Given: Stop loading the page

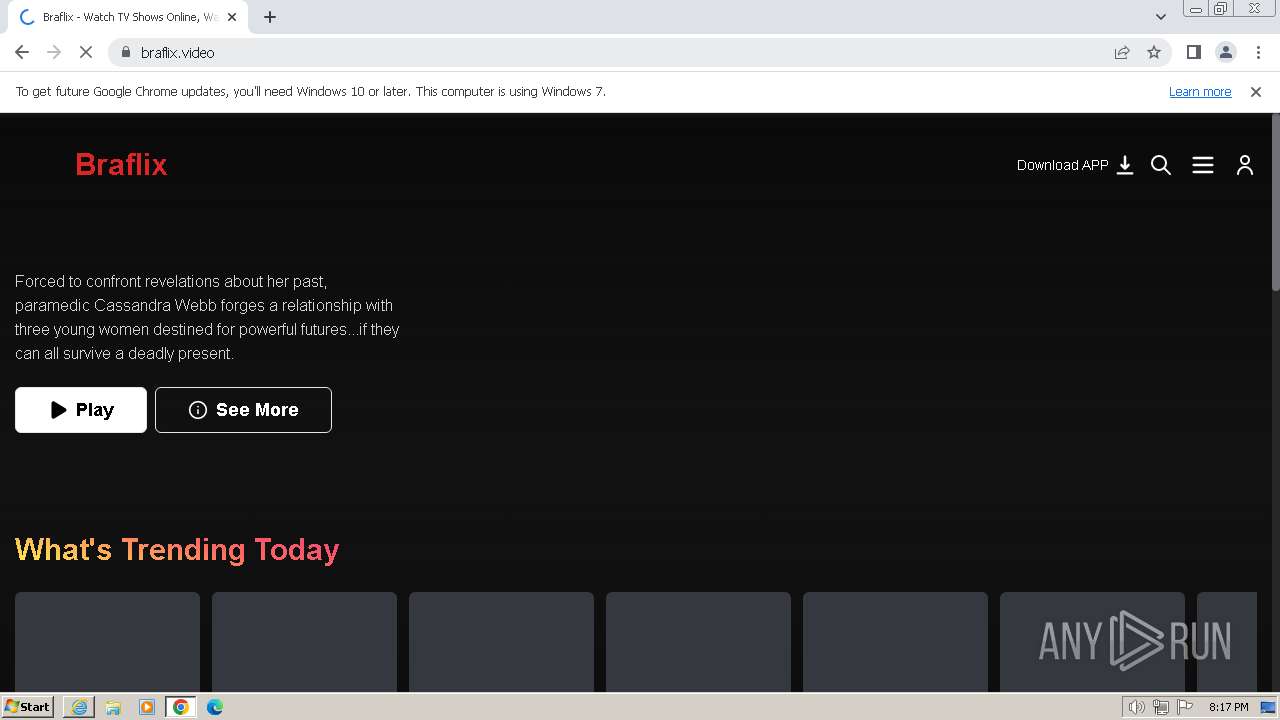Looking at the screenshot, I should [x=86, y=52].
